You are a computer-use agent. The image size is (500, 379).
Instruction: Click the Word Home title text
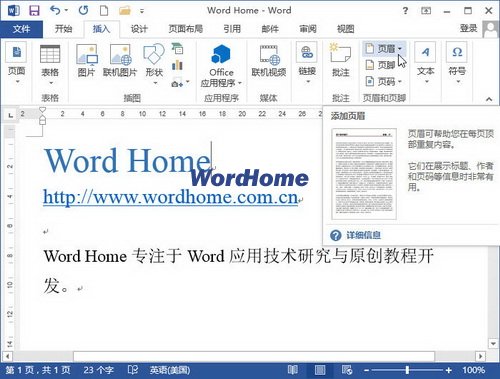pyautogui.click(x=127, y=160)
